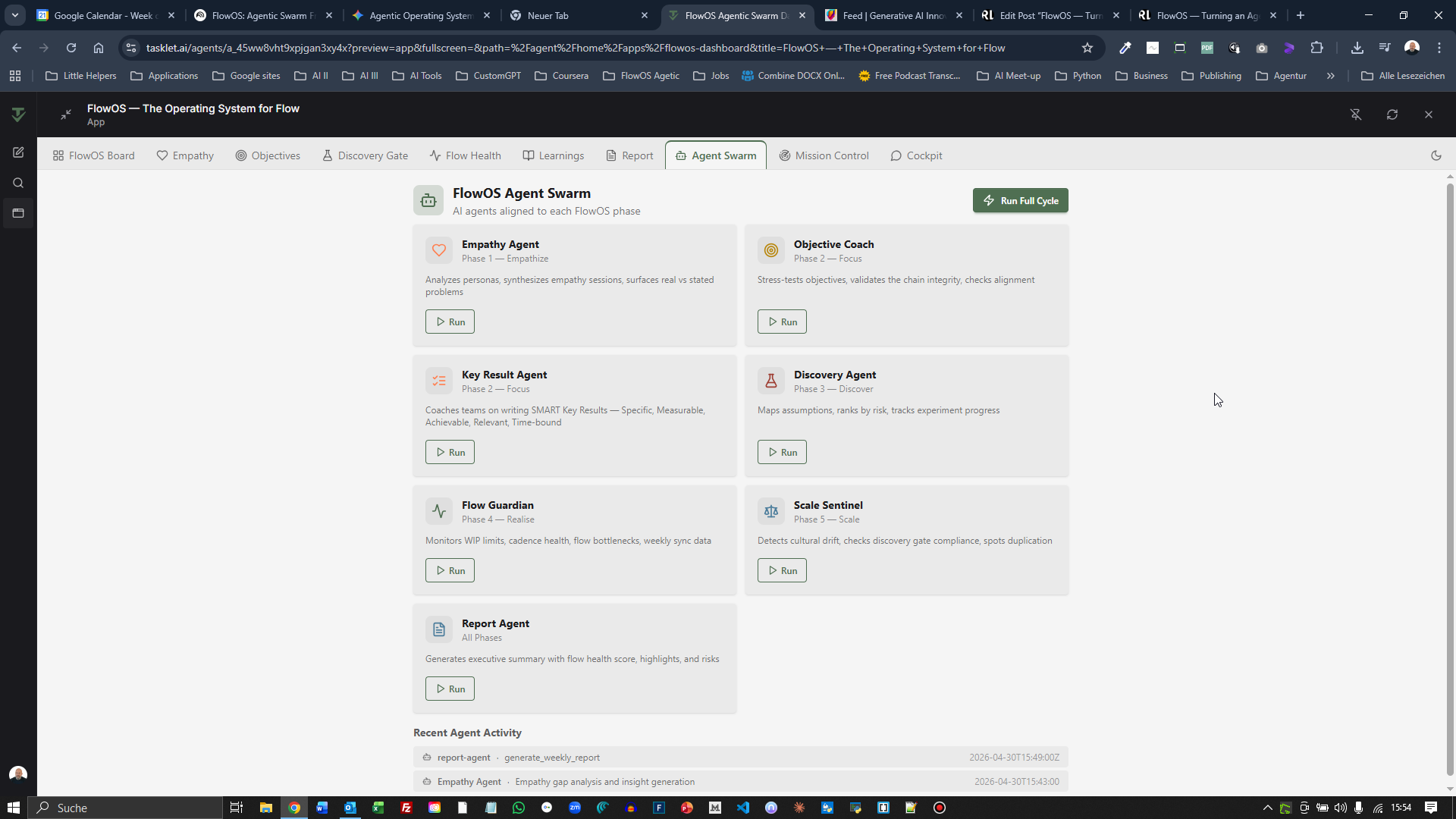
Task: Bookmark this page with the star icon
Action: pos(1087,48)
